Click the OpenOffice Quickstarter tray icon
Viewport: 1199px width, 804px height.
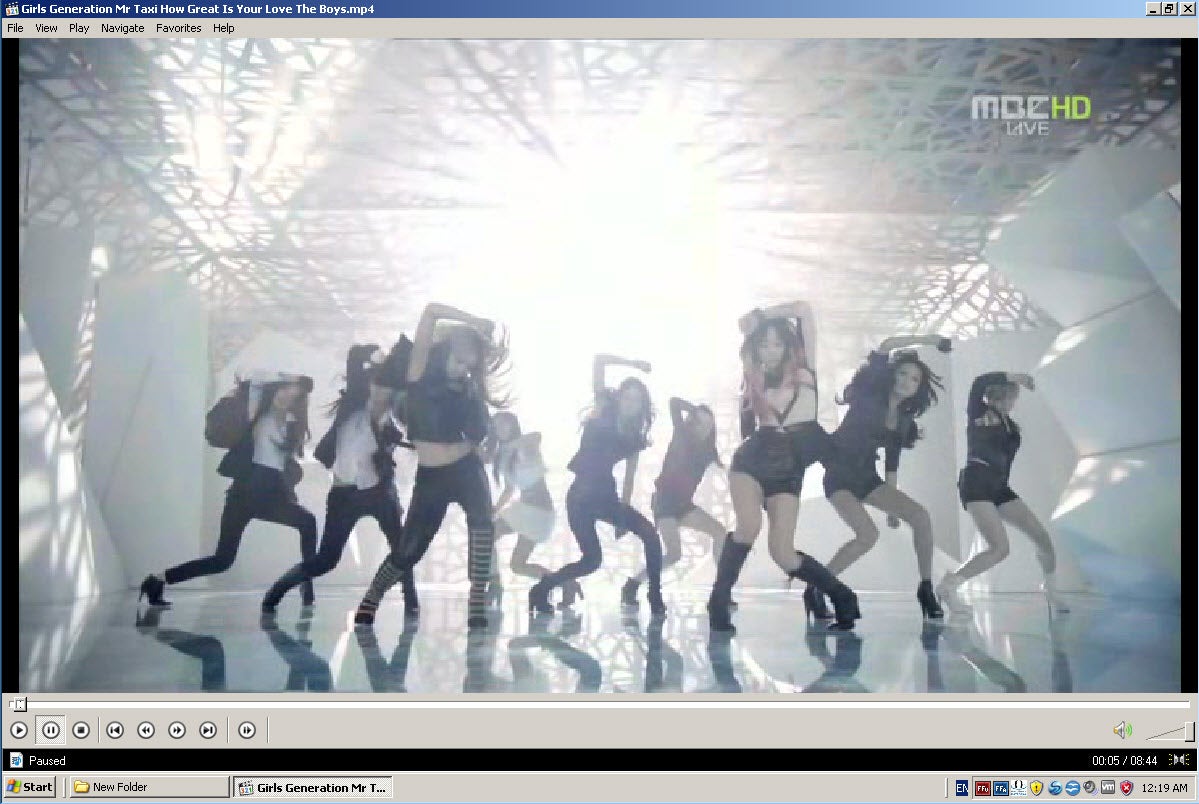(1073, 788)
